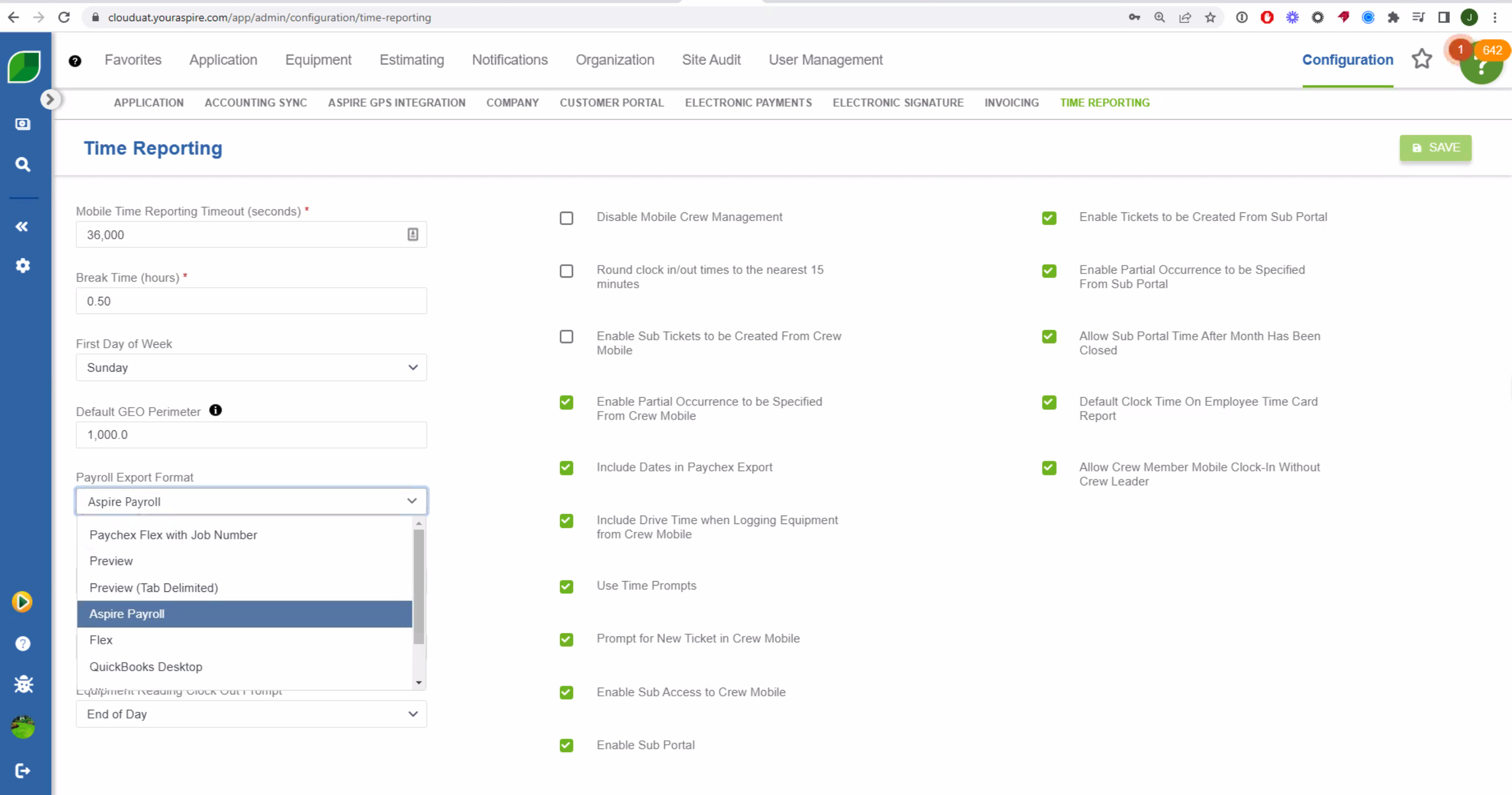
Task: Check Disable Mobile Crew Management
Action: click(567, 218)
